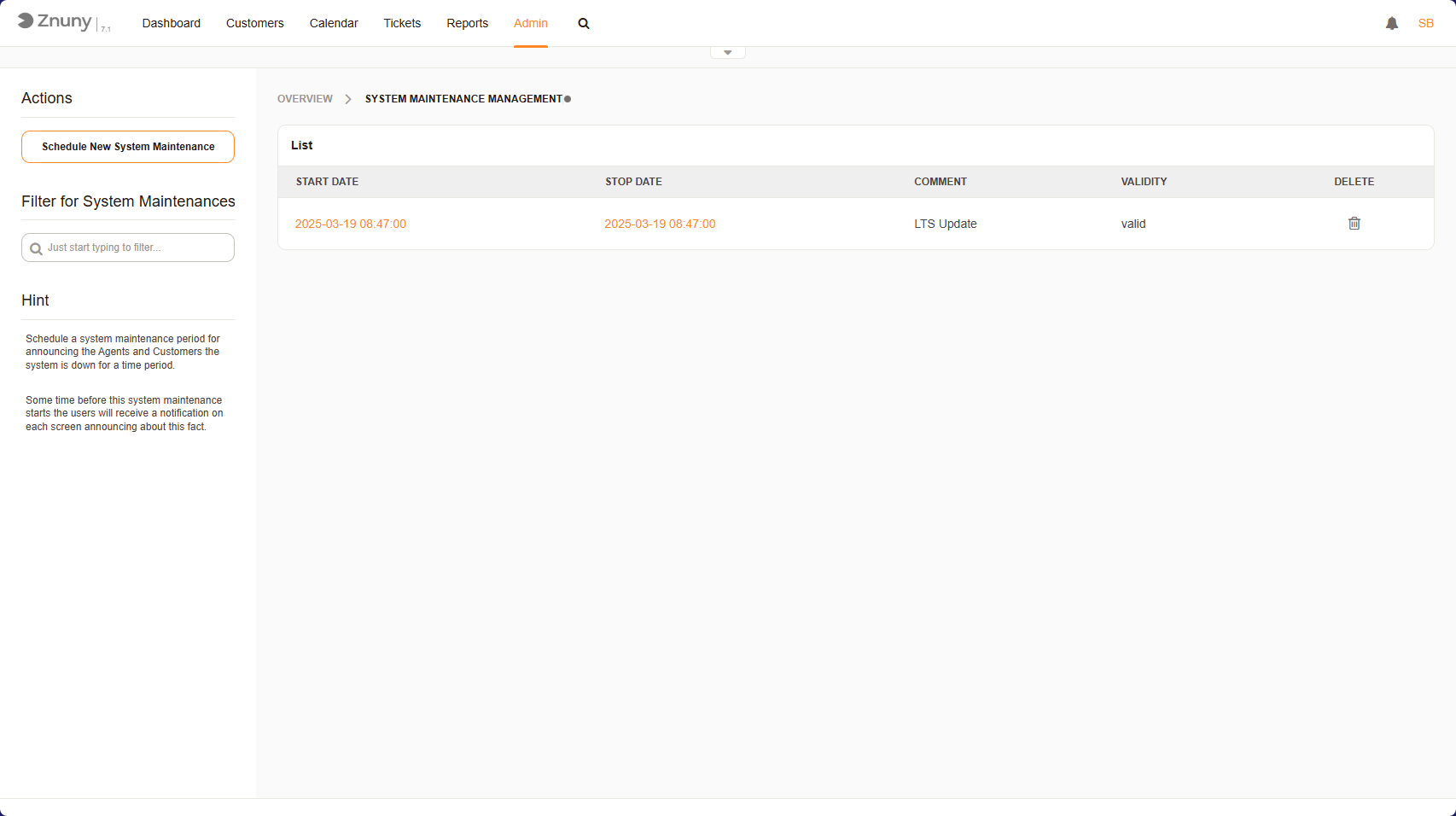Screen dimensions: 1456x816
Task: Click Schedule New System Maintenance
Action: pyautogui.click(x=127, y=147)
